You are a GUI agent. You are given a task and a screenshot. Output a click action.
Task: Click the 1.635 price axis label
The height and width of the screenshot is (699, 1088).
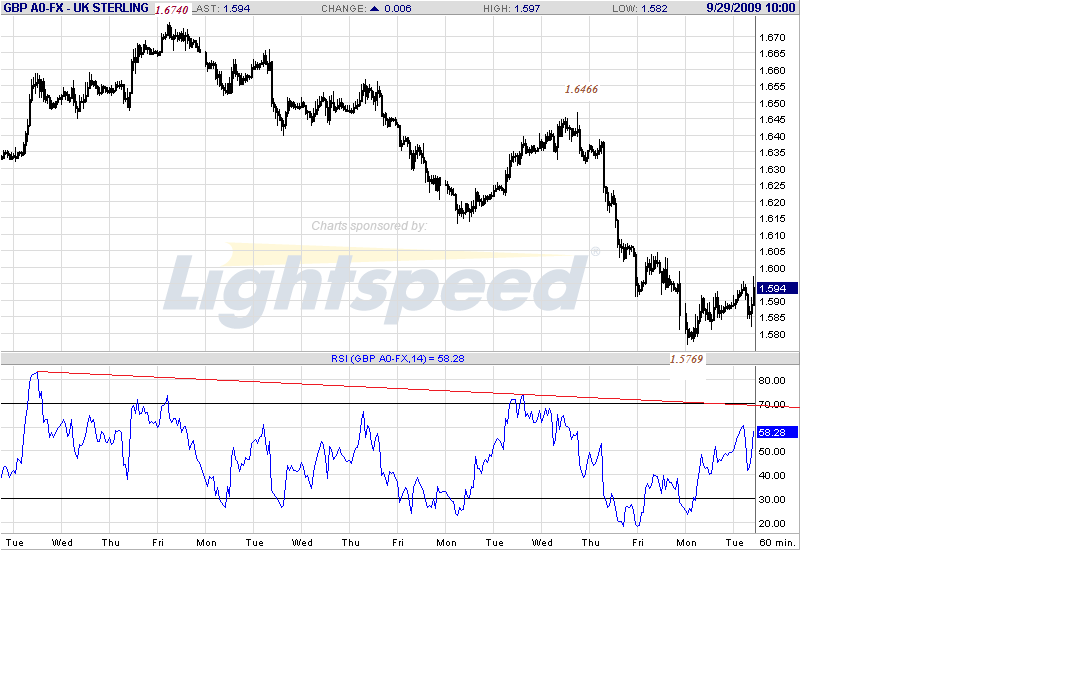point(772,153)
